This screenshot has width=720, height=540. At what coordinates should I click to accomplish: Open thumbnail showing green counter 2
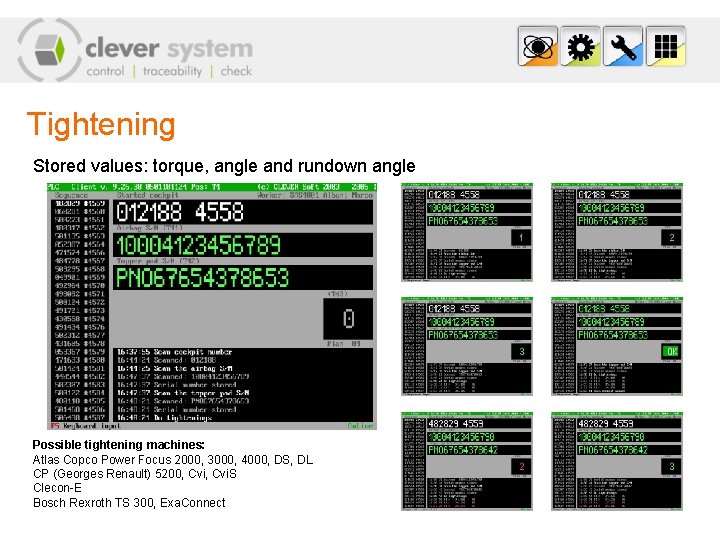[617, 232]
